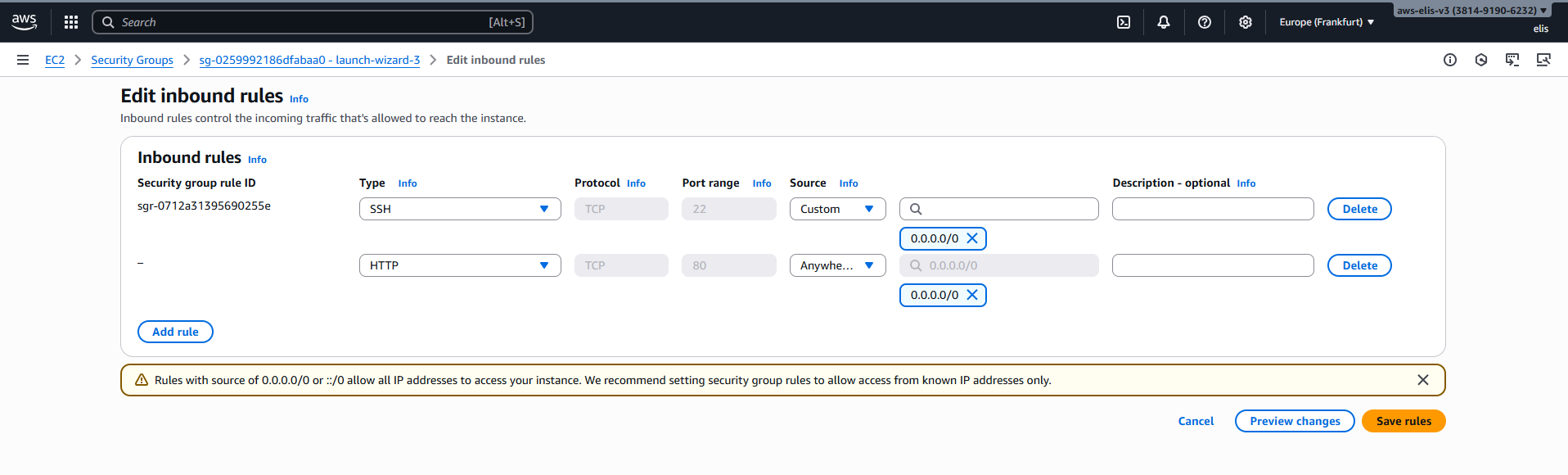Open the settings gear in header
The image size is (1568, 475).
tap(1245, 22)
